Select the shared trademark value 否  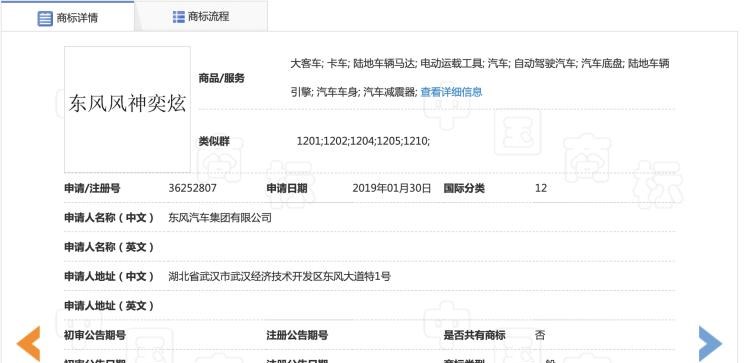540,335
